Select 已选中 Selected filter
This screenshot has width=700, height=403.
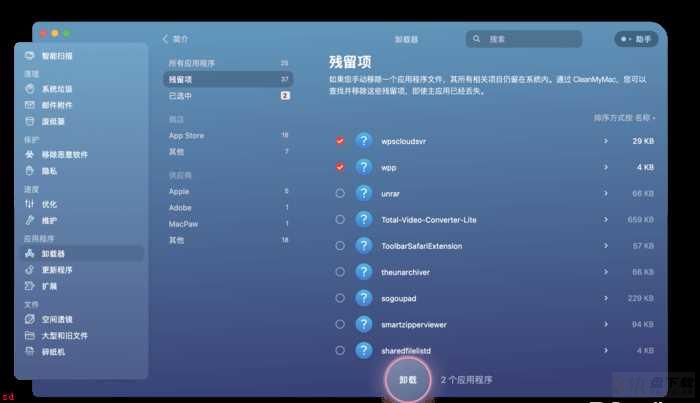click(x=228, y=96)
